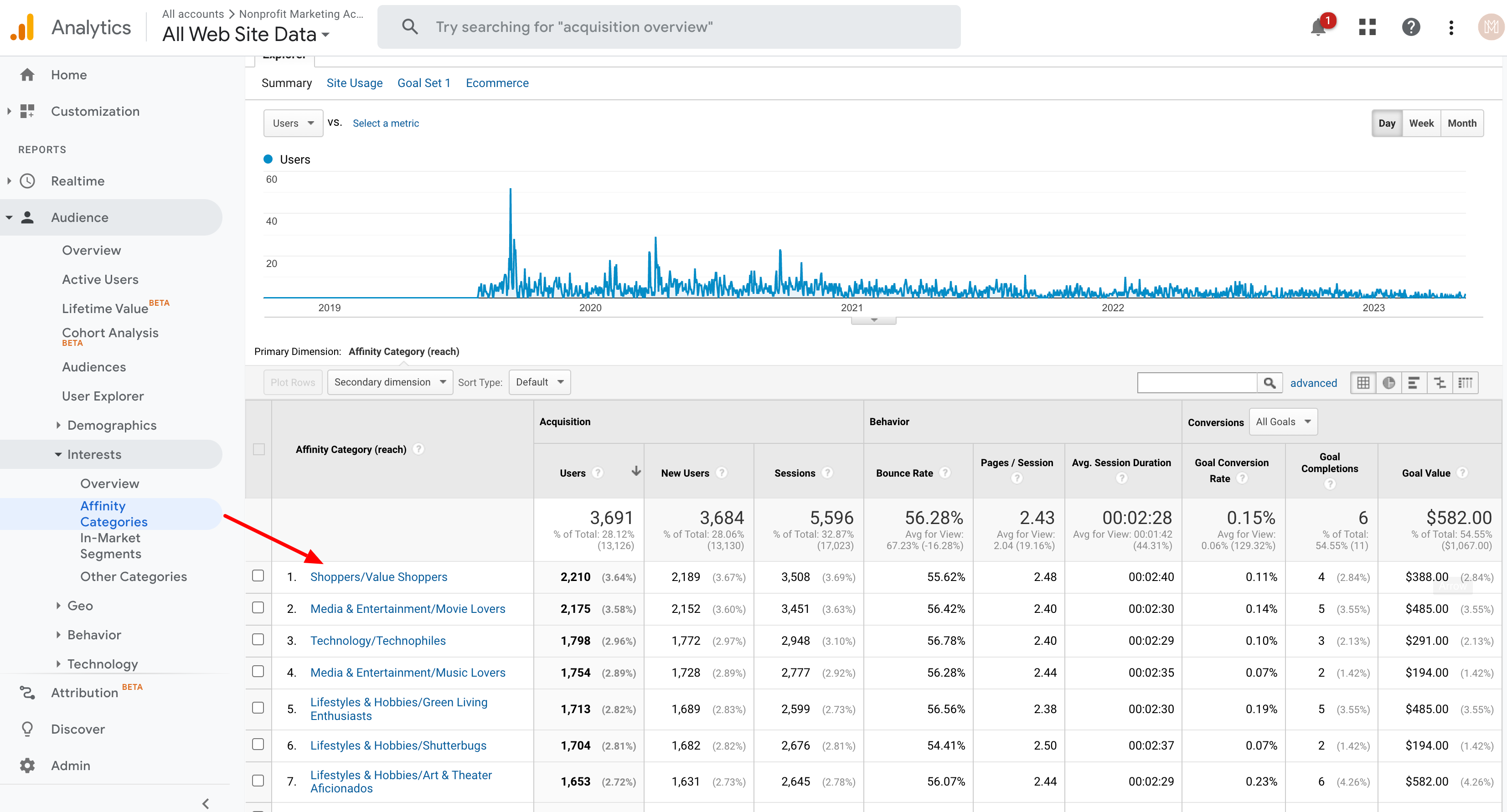Open the Secondary dimension dropdown

tap(390, 382)
